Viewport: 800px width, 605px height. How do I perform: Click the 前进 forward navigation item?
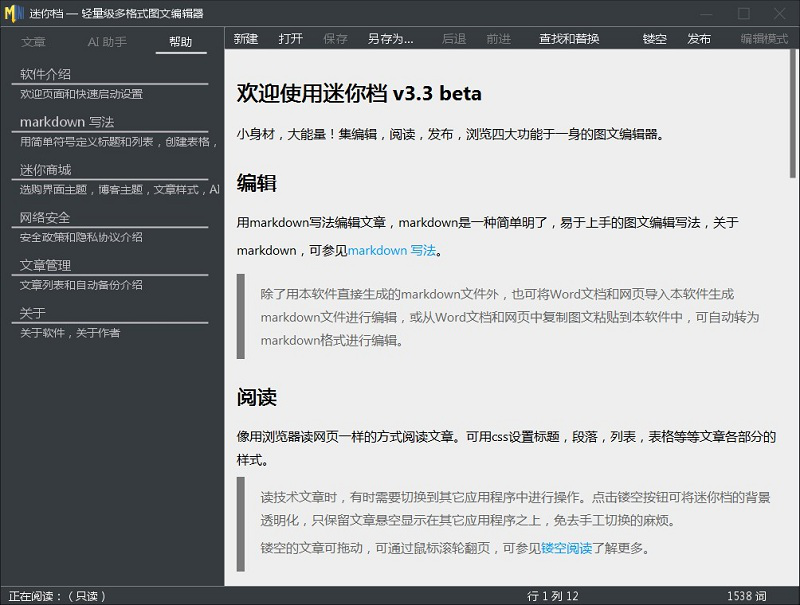tap(501, 37)
